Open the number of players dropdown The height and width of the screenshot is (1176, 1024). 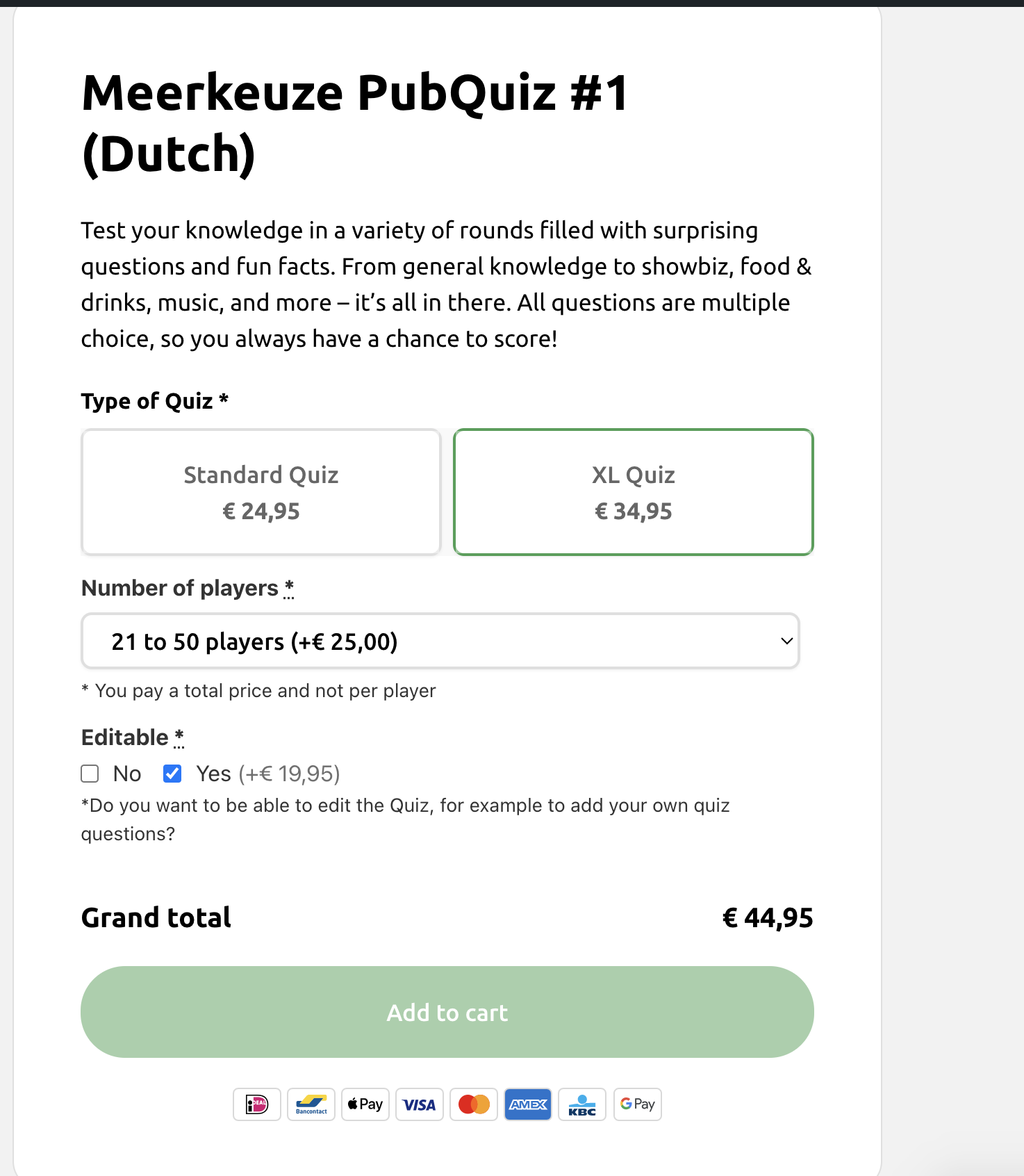[x=440, y=641]
